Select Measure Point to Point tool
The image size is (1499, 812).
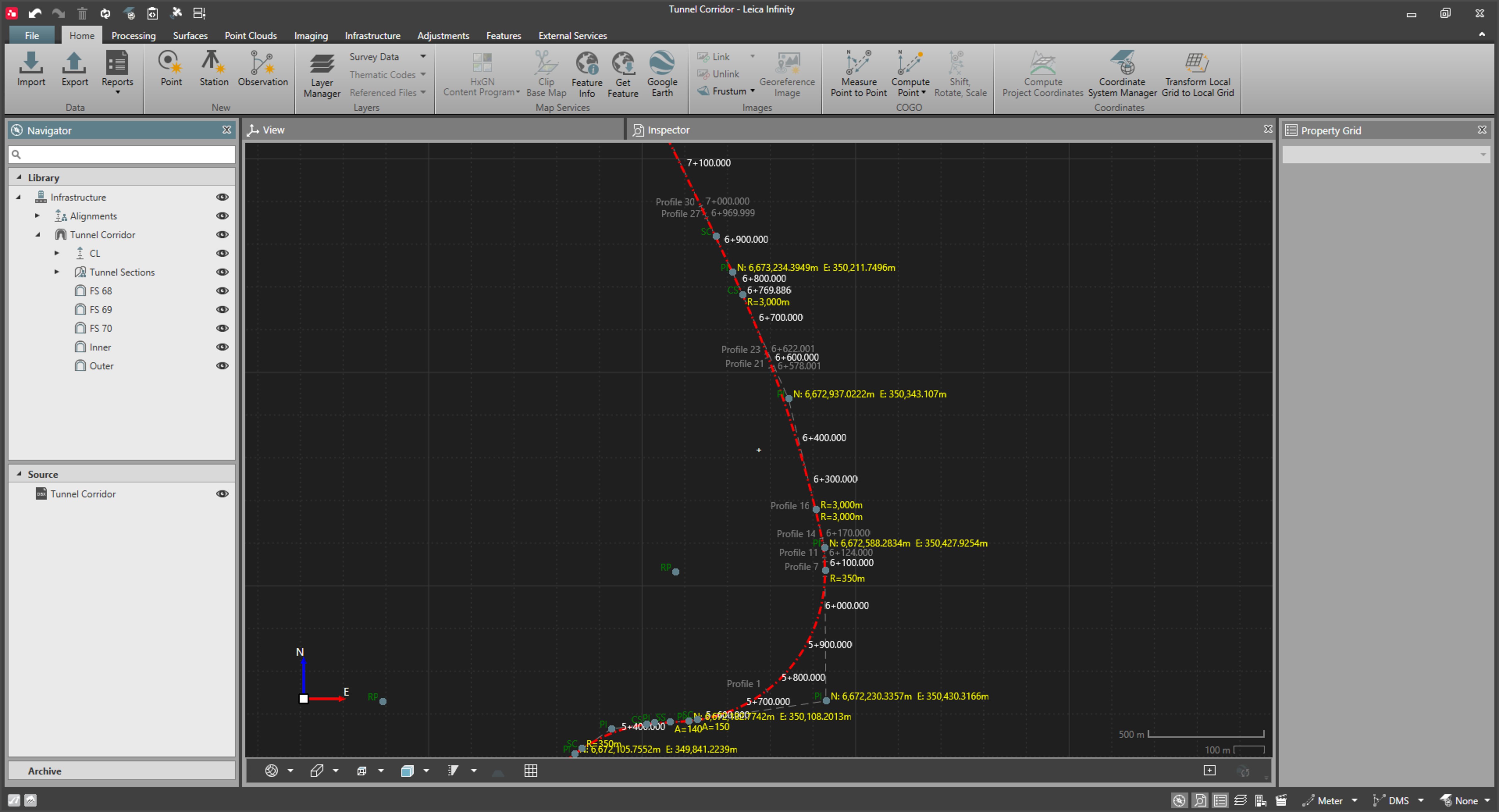click(858, 74)
